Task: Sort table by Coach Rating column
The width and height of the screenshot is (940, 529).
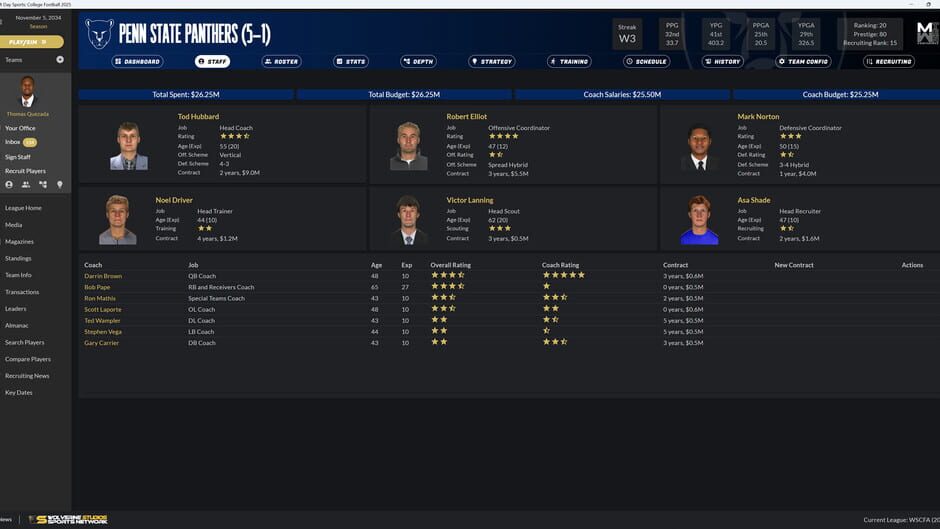Action: (561, 265)
